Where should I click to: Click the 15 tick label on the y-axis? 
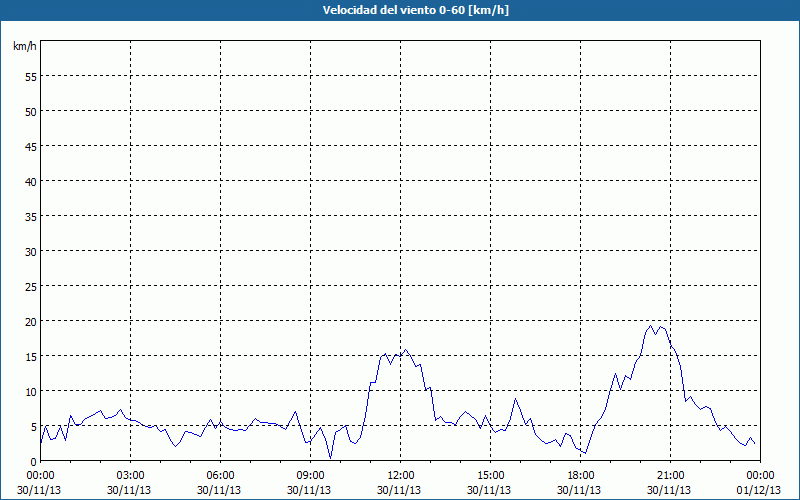click(31, 357)
